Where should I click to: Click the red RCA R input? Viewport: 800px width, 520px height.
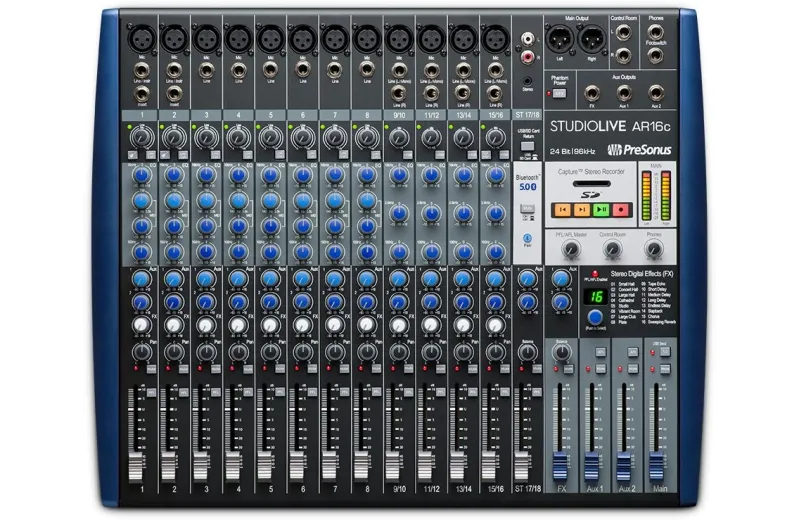pyautogui.click(x=528, y=57)
